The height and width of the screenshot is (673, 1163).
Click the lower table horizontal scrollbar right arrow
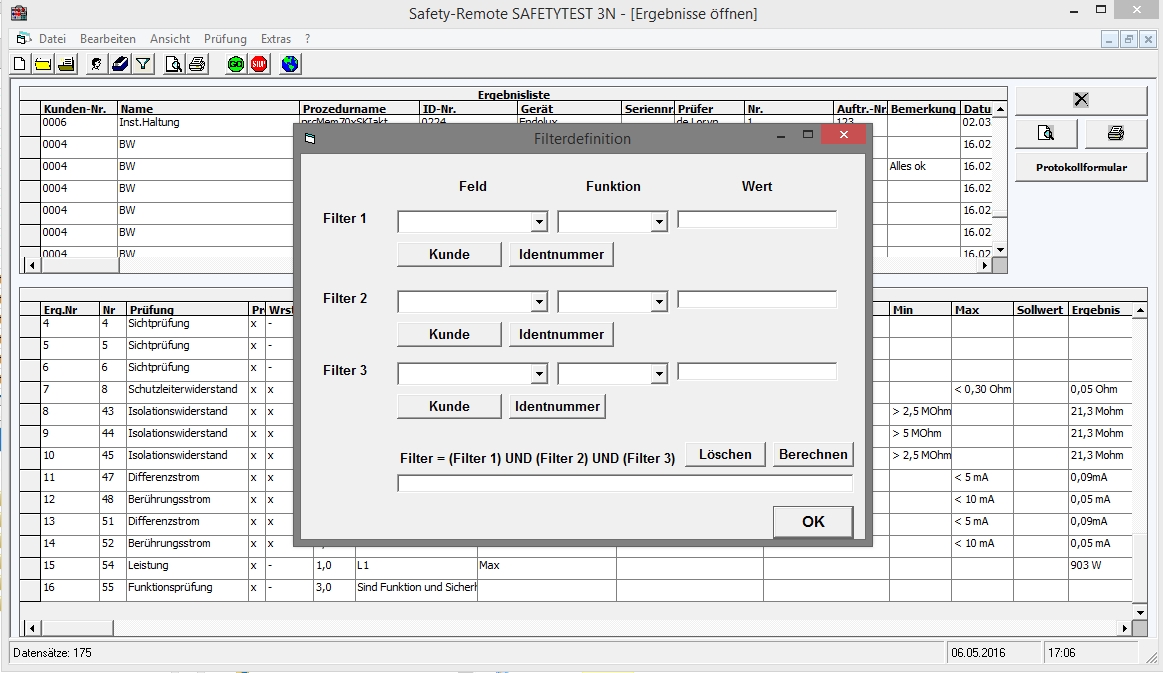tap(1125, 628)
